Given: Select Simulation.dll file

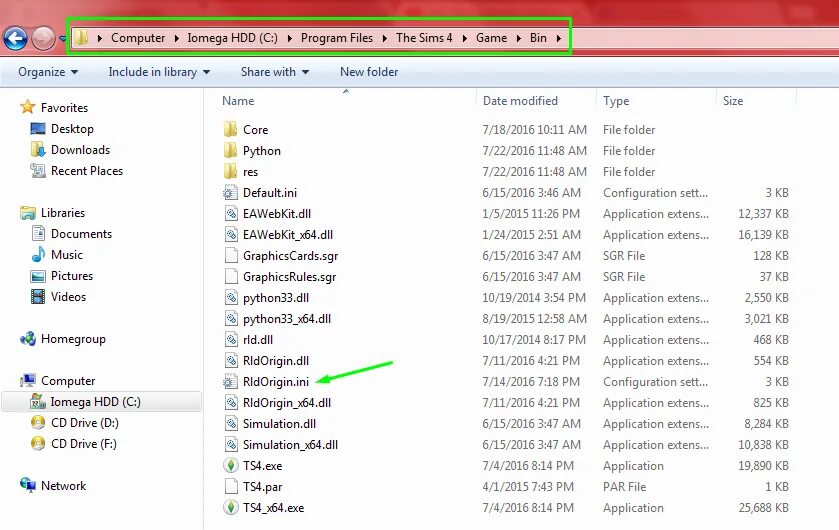Looking at the screenshot, I should point(279,424).
